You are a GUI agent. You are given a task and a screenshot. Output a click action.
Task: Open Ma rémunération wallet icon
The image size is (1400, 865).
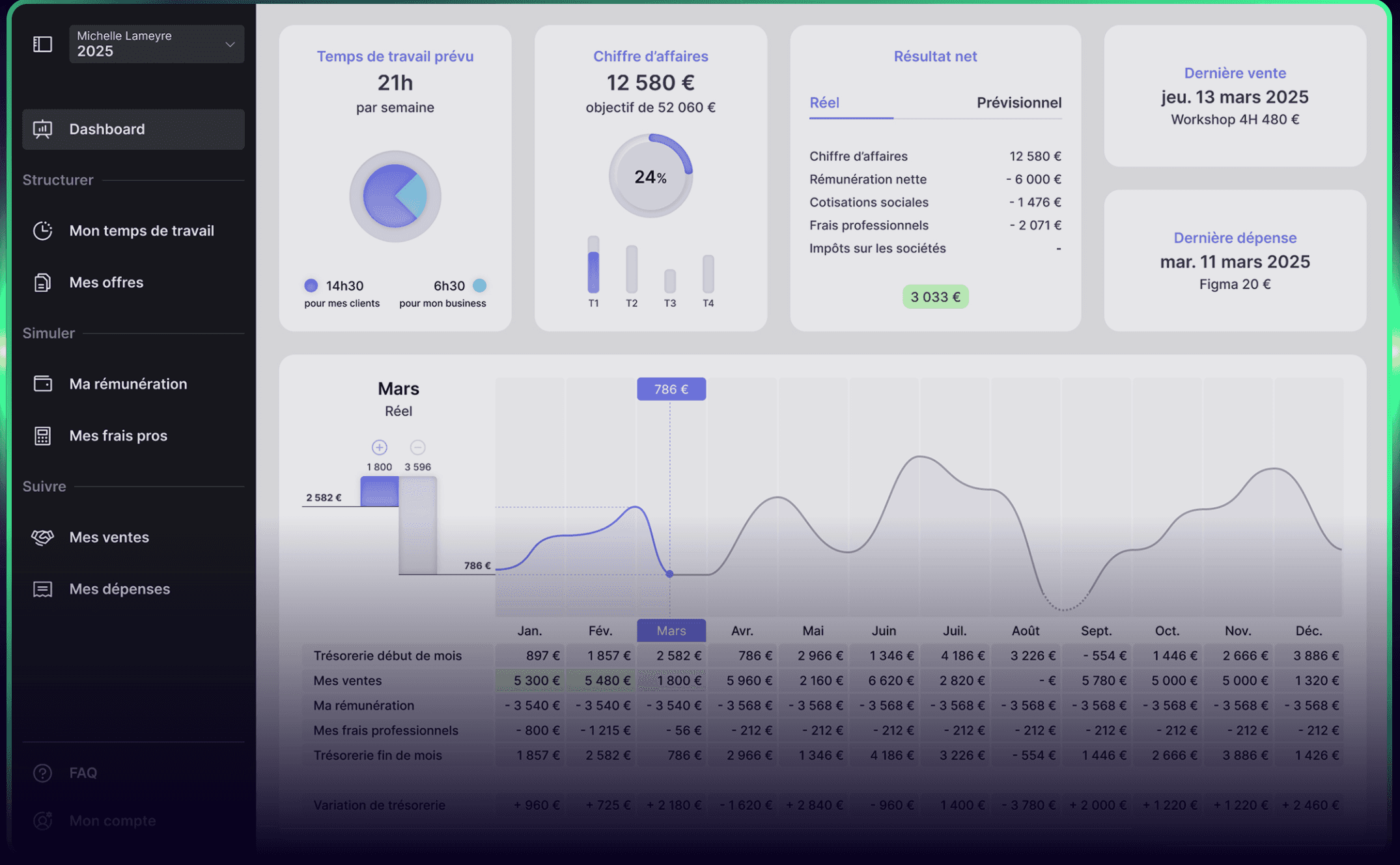[x=42, y=384]
